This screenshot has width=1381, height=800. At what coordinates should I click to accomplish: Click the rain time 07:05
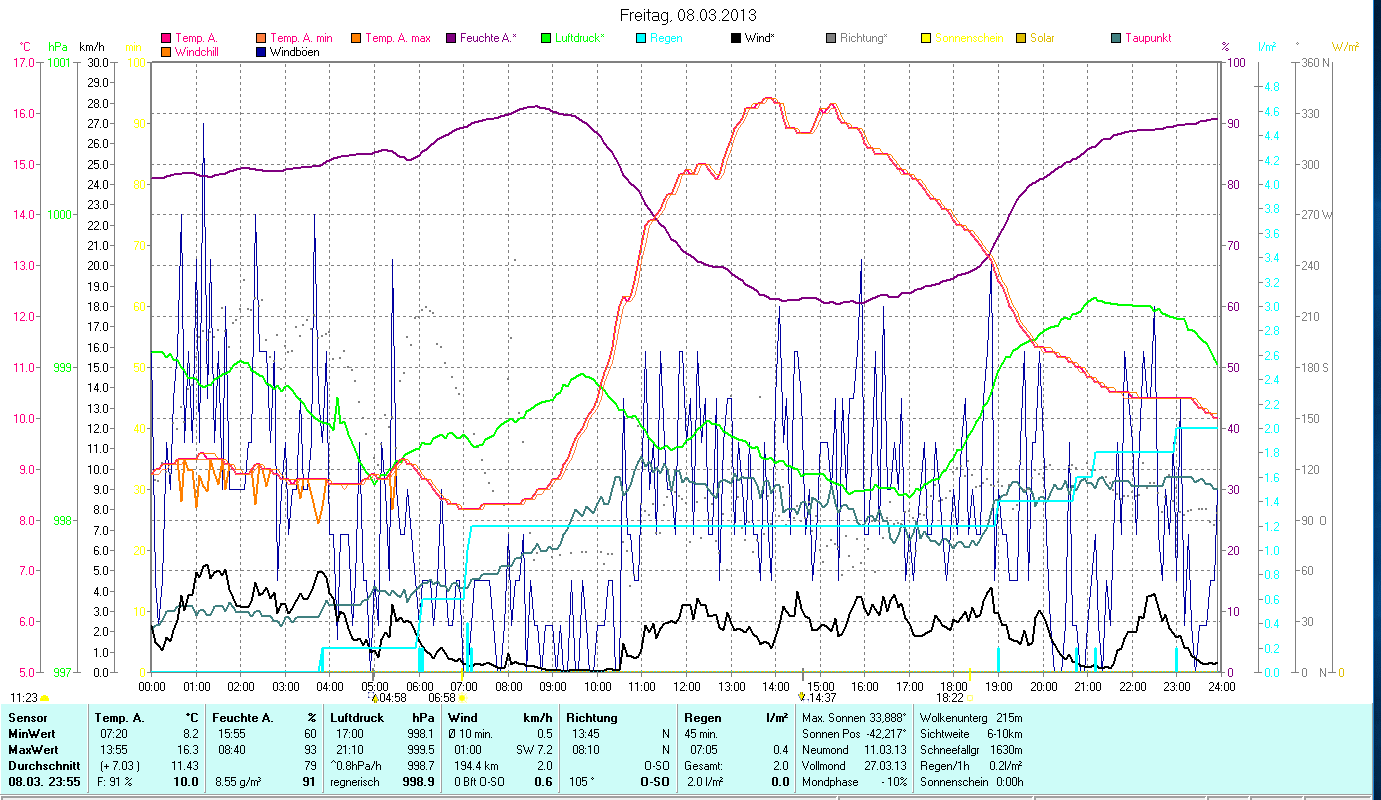tap(705, 750)
